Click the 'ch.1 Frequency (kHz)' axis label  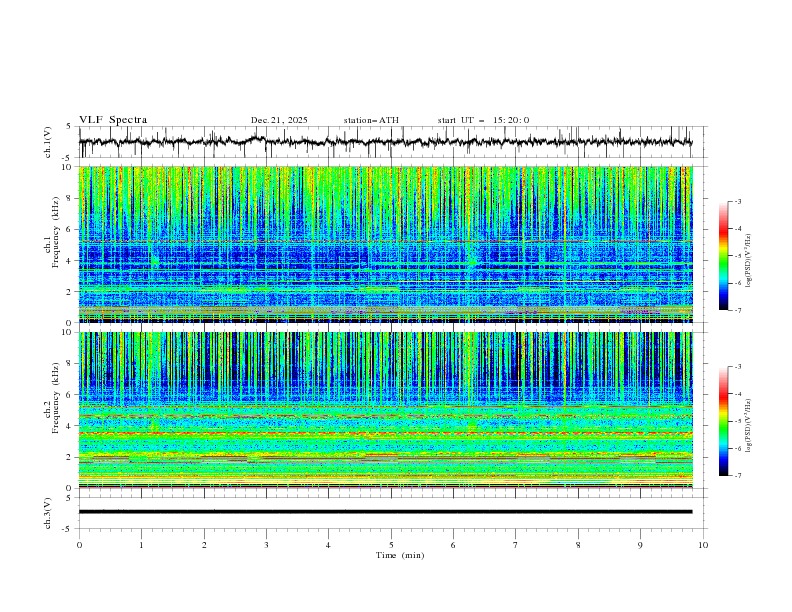pyautogui.click(x=53, y=230)
